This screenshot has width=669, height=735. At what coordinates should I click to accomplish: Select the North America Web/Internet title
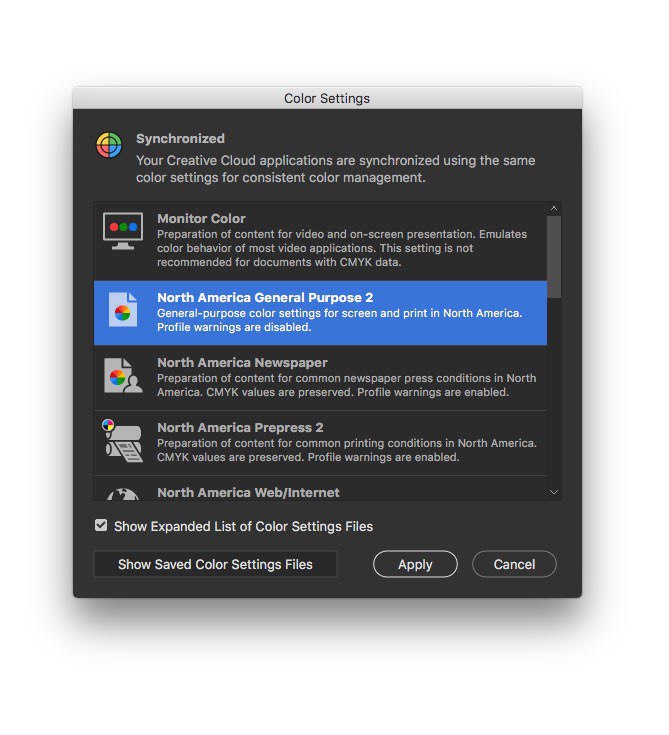click(248, 493)
